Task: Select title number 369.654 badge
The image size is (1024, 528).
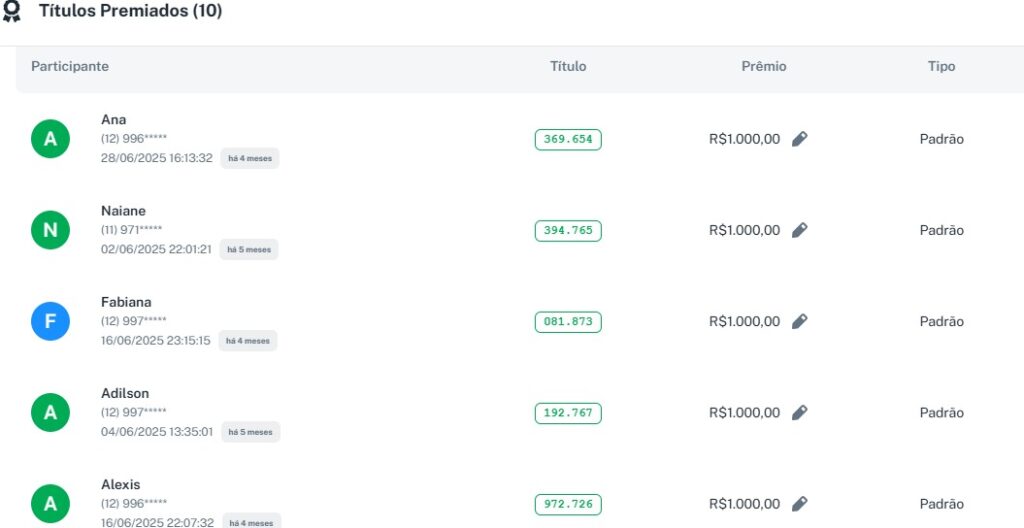Action: (x=568, y=139)
